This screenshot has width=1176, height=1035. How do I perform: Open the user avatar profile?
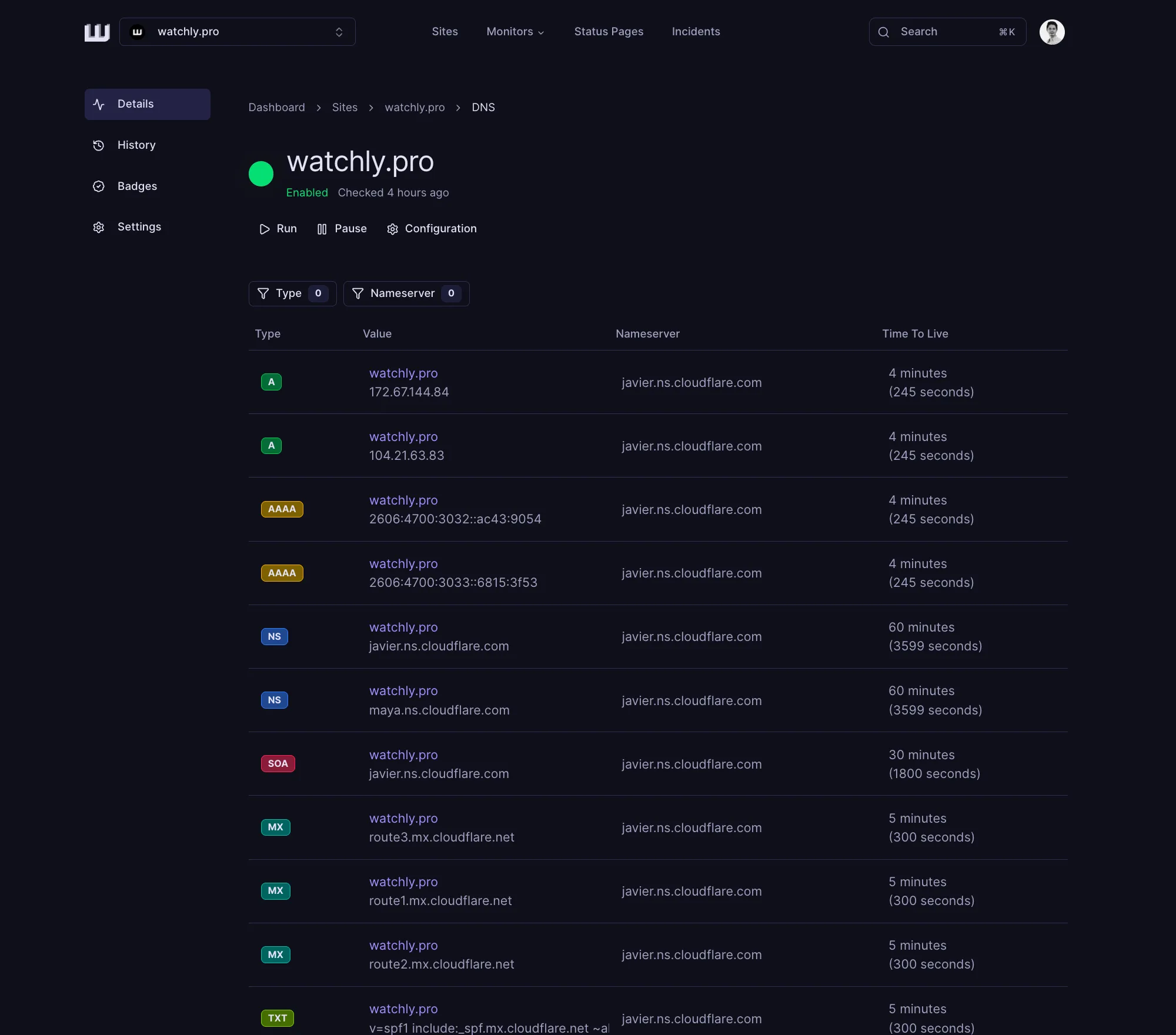coord(1051,32)
